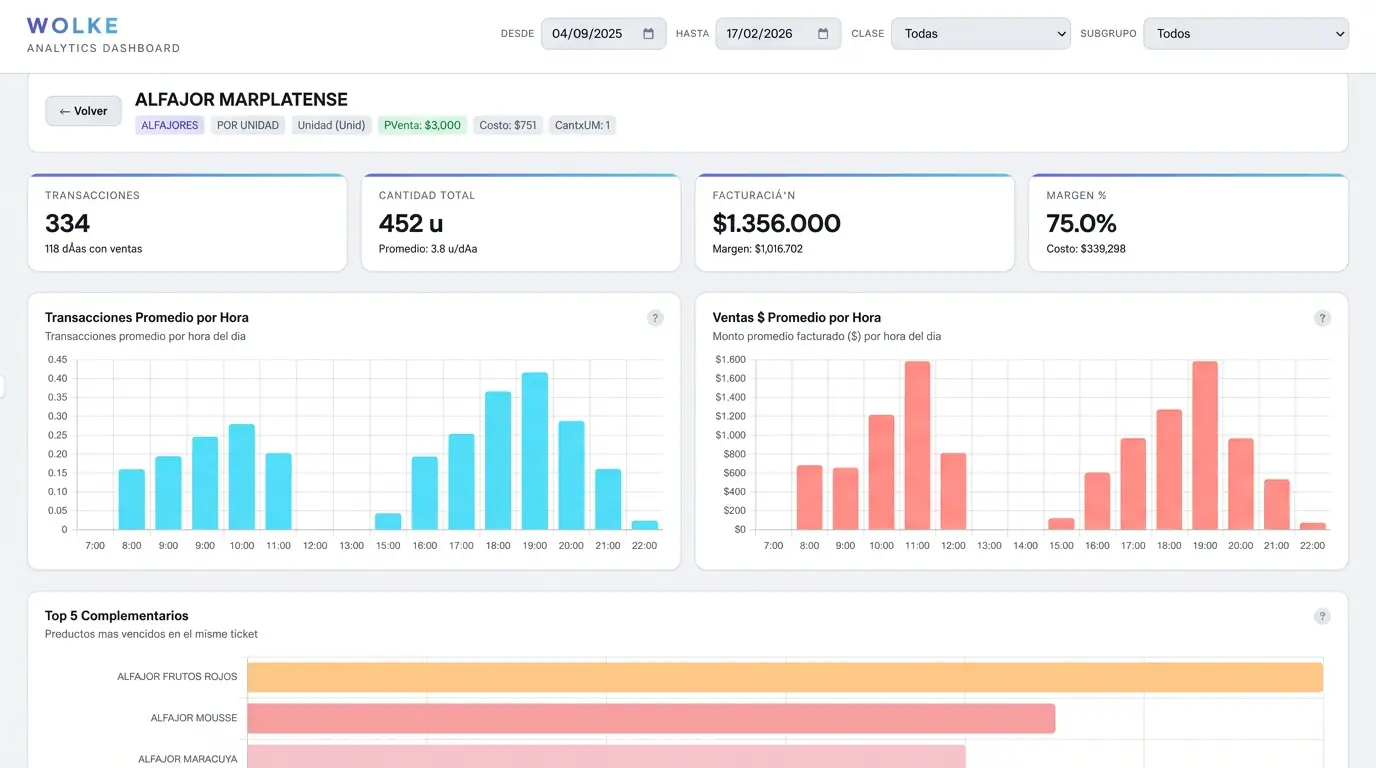
Task: Click the help icon on Ventas $ Promedio por Hora
Action: point(1322,317)
